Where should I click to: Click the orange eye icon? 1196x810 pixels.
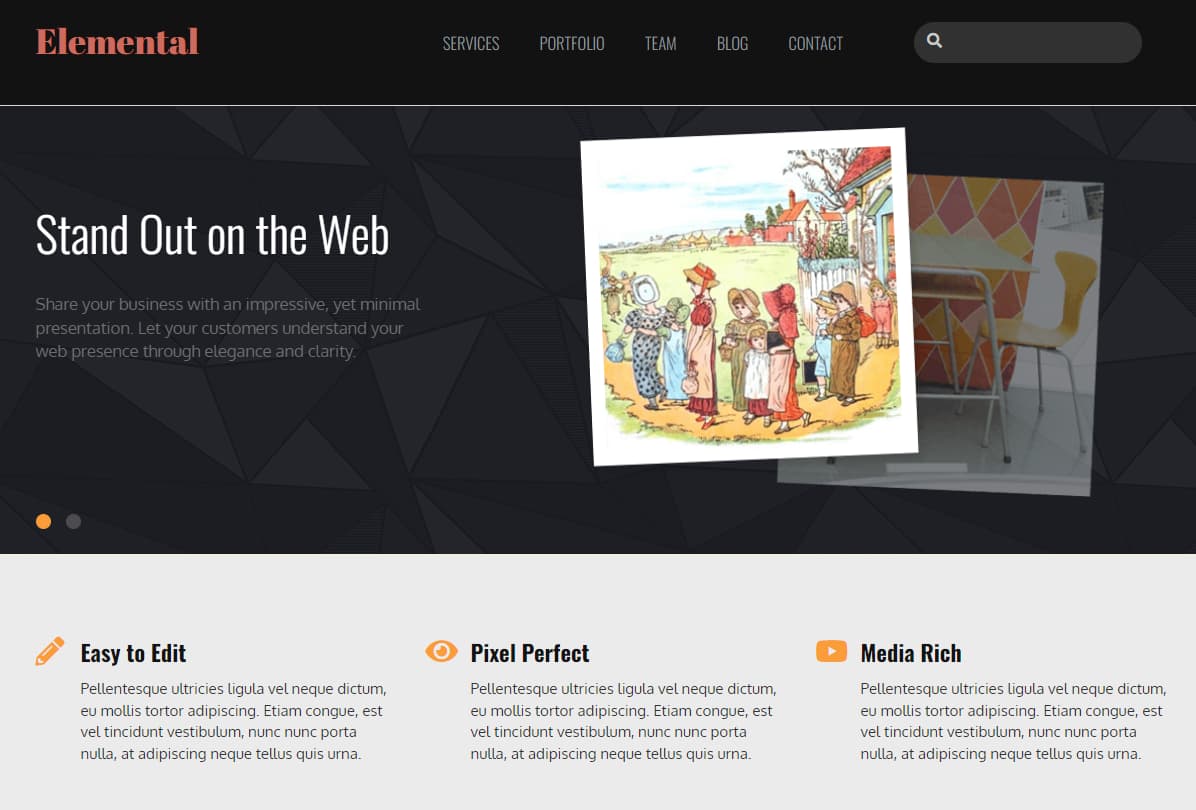tap(441, 651)
